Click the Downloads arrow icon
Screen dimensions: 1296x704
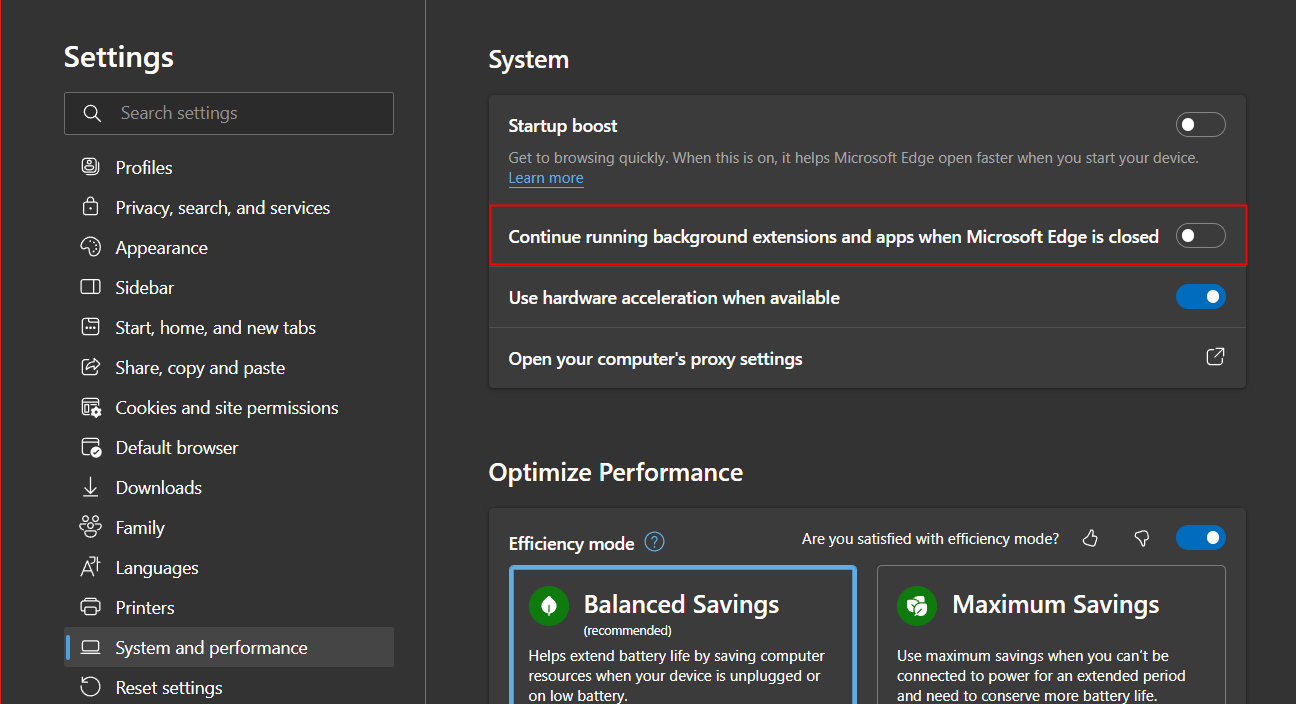click(91, 487)
